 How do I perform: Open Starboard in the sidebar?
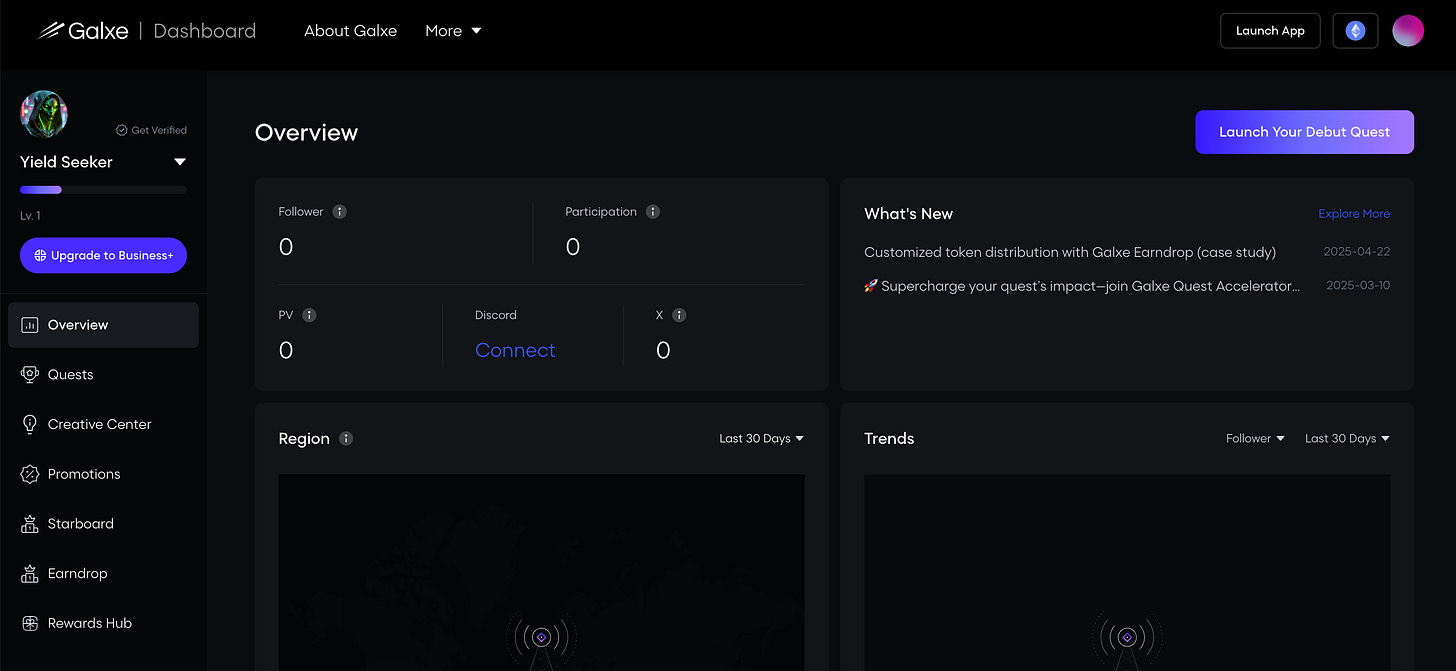click(103, 524)
